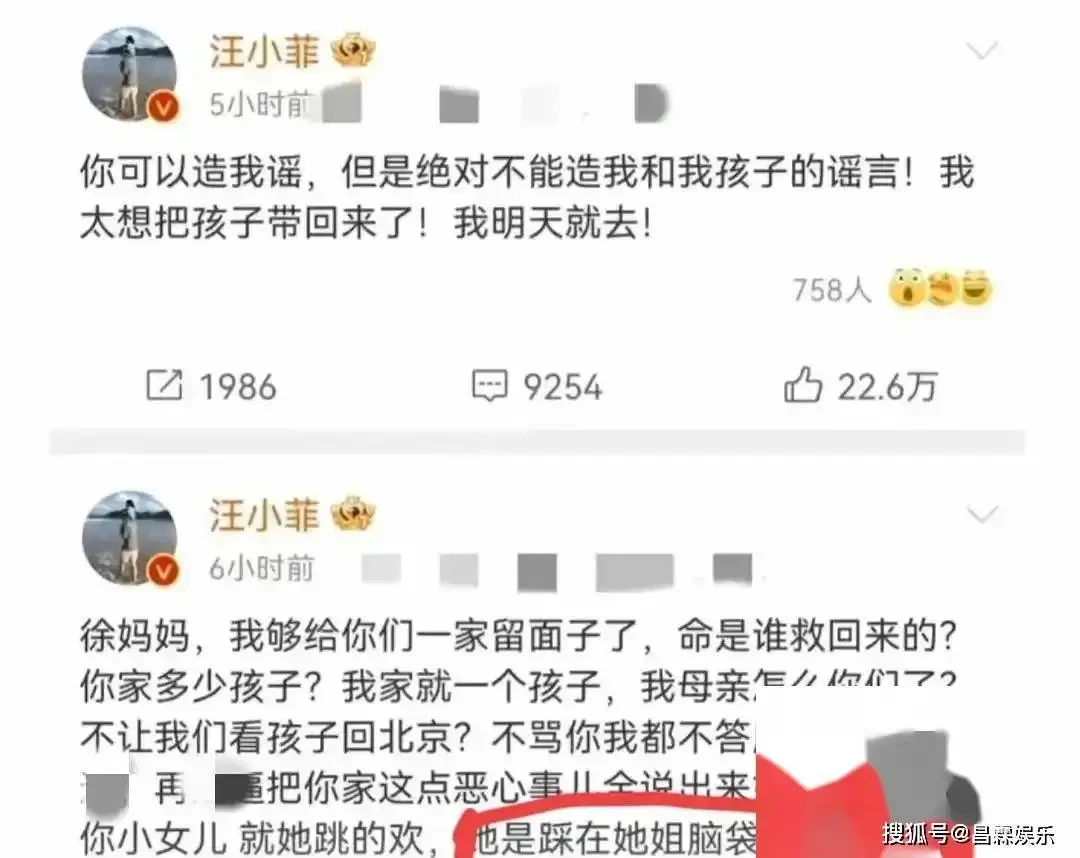Click the 6小时前 timestamp
This screenshot has height=858, width=1080.
click(261, 568)
